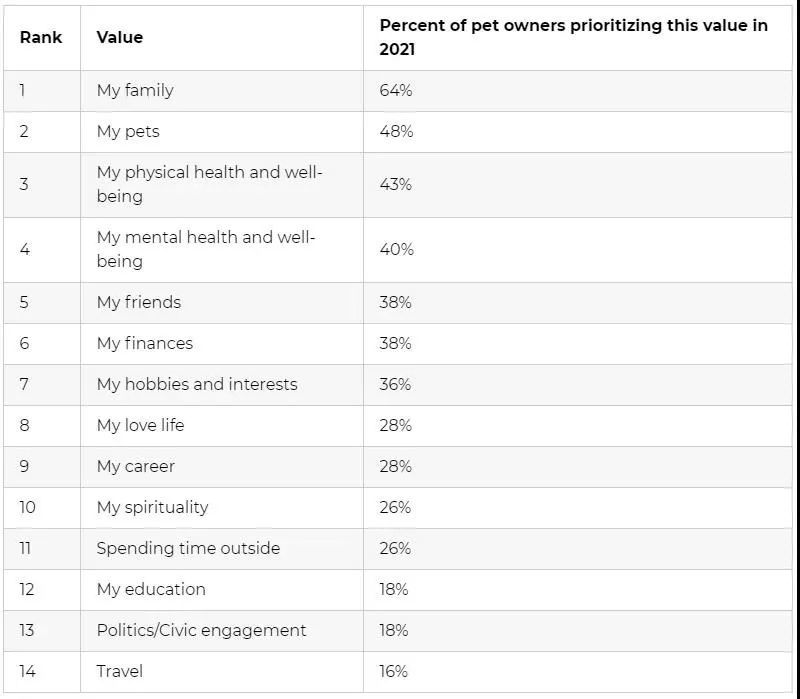Click the 36% percentage cell

396,384
